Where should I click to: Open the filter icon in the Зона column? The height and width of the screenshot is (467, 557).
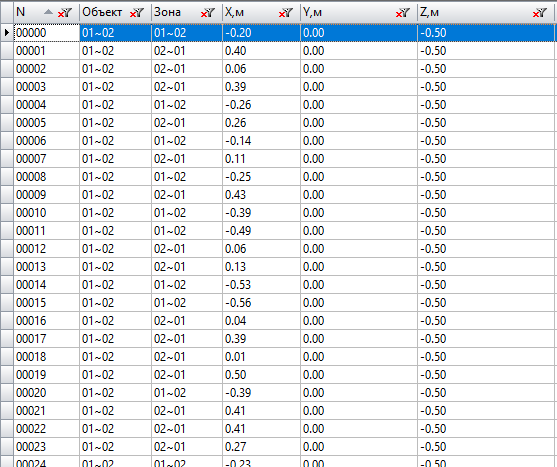207,13
